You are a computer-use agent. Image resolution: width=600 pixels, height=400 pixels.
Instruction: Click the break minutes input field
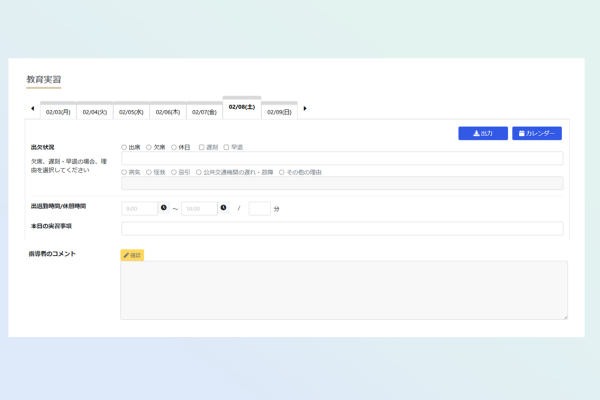click(x=259, y=208)
